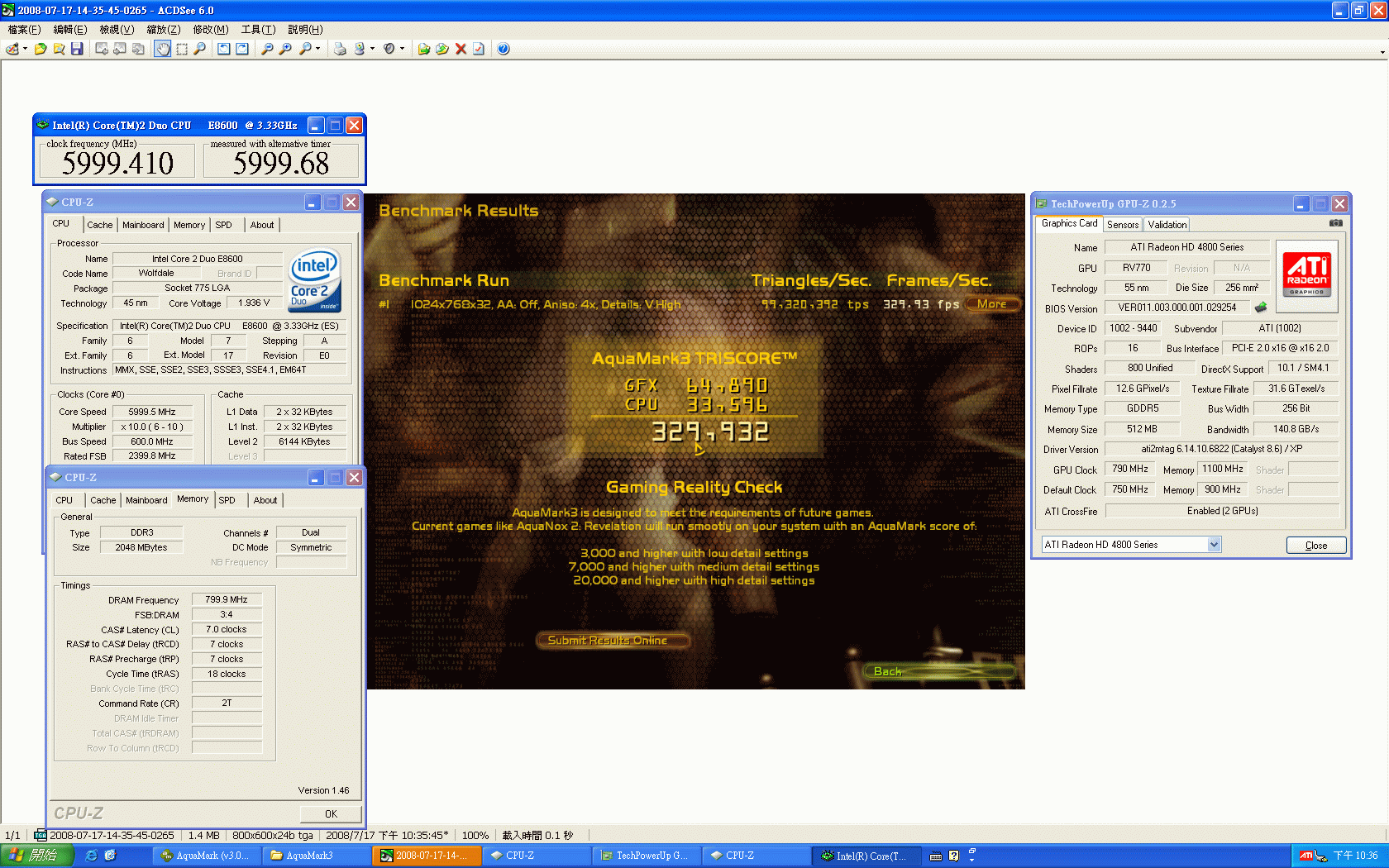
Task: Click the Save (floppy disk) toolbar icon
Action: point(77,49)
